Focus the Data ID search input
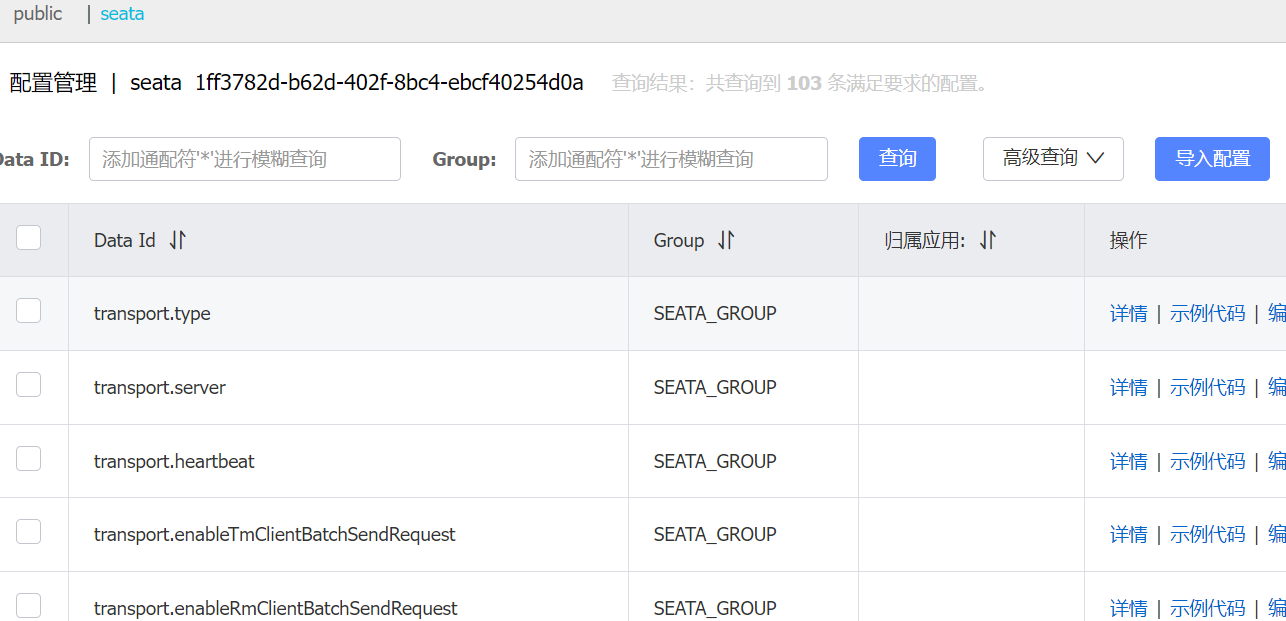 (245, 159)
